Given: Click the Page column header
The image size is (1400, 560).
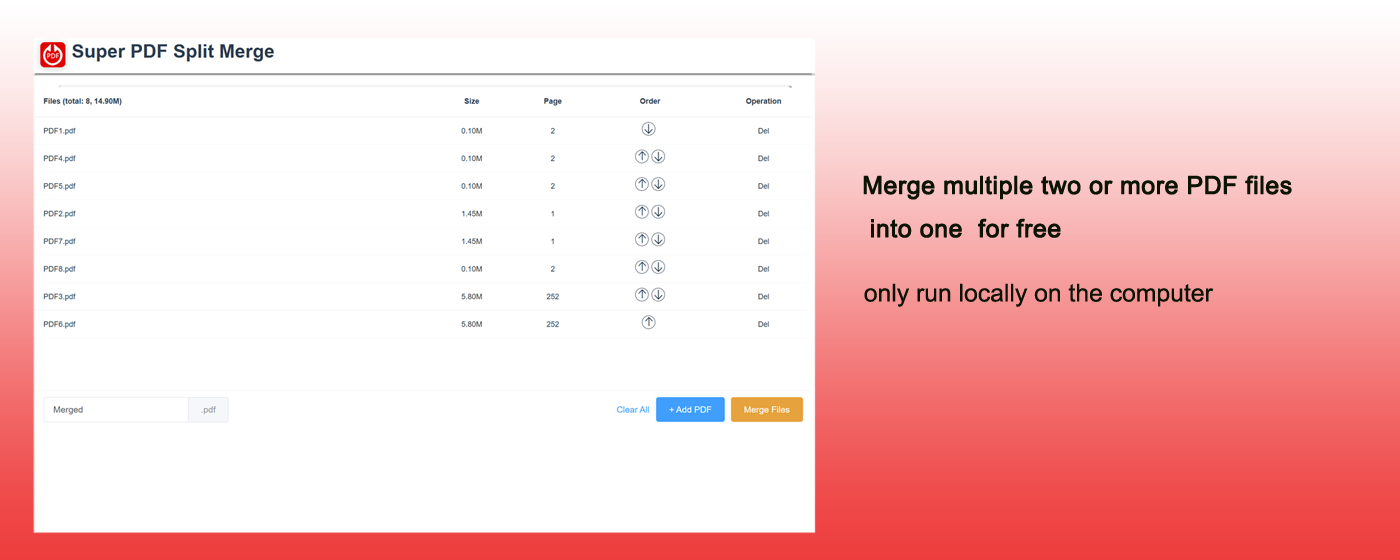Looking at the screenshot, I should point(553,101).
